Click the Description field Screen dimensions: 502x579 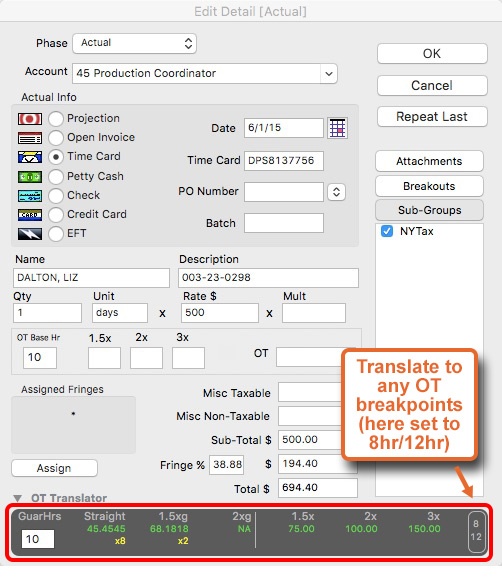268,278
